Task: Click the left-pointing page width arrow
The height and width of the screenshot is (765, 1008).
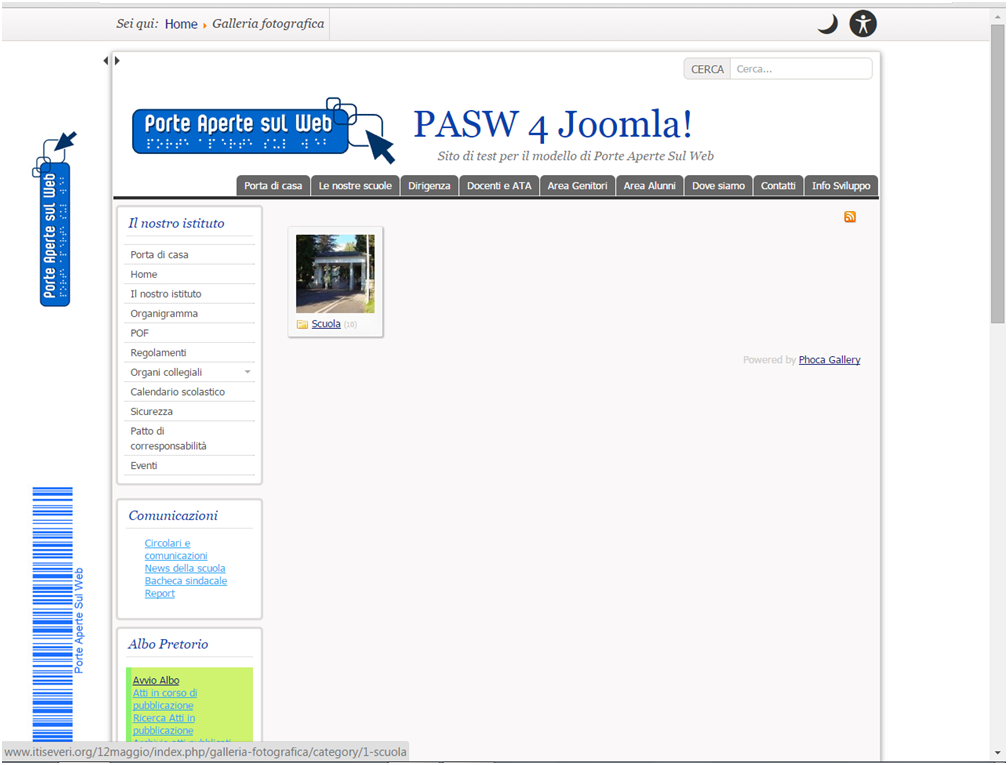Action: point(106,61)
